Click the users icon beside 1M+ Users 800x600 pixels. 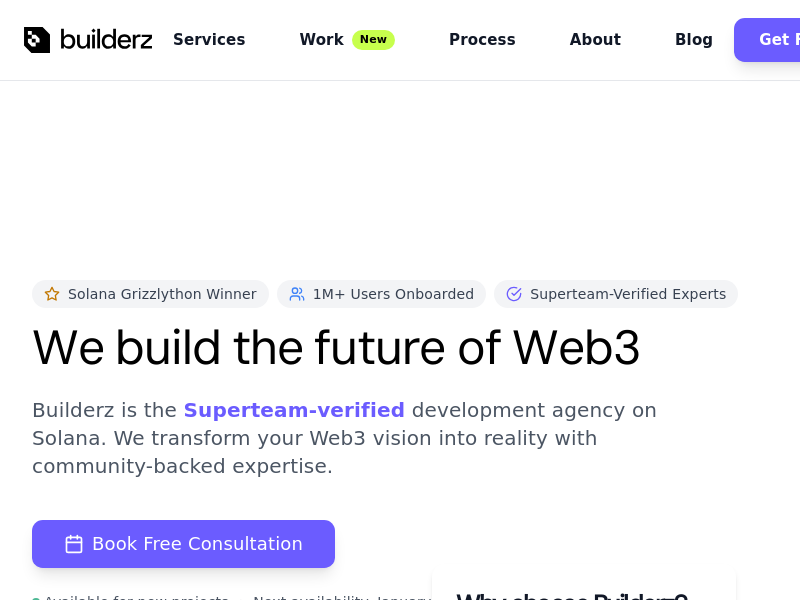(297, 294)
